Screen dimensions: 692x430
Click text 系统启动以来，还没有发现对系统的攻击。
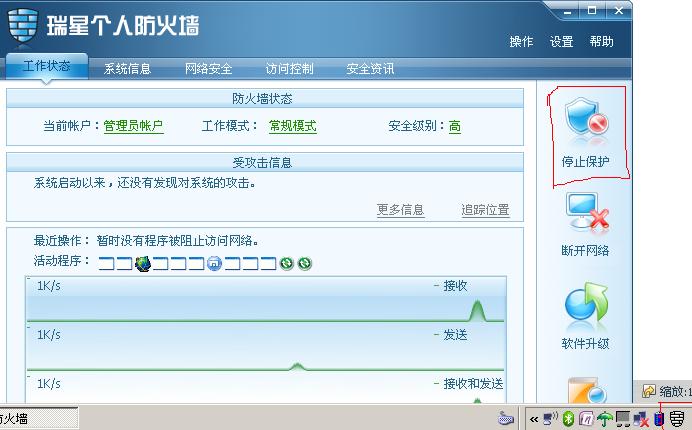[145, 183]
